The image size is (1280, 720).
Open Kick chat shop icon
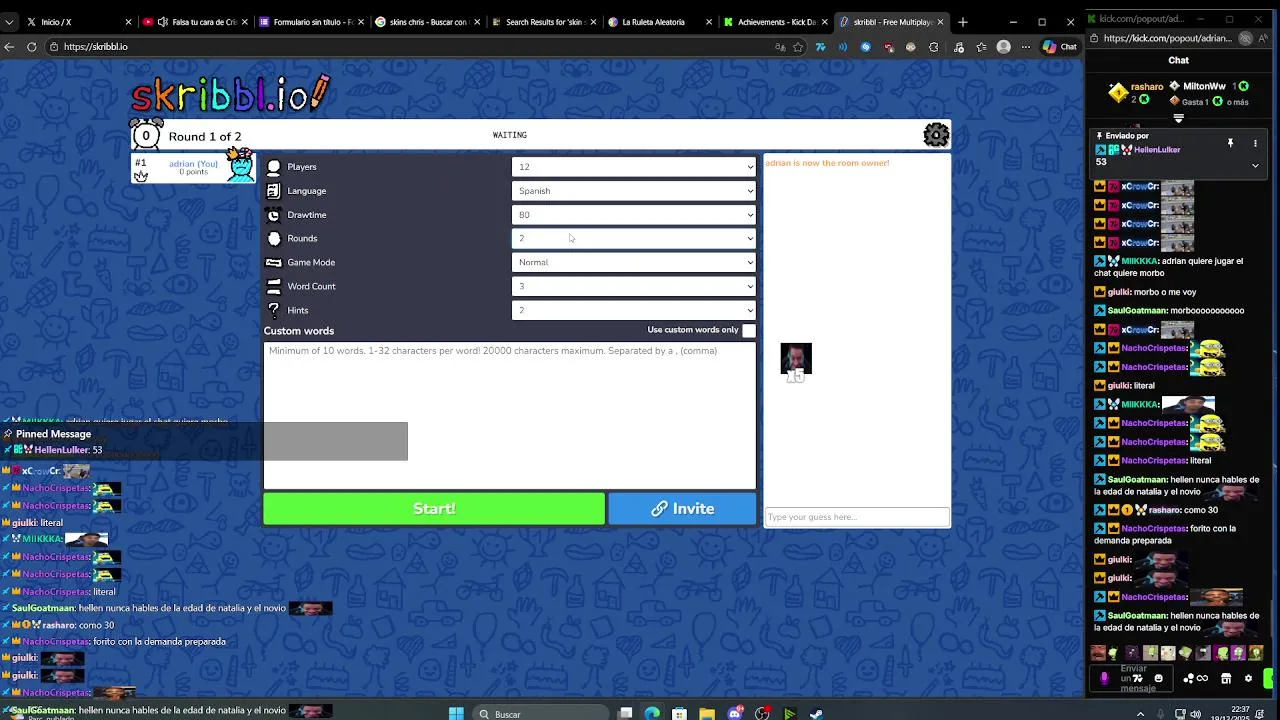[x=1226, y=678]
